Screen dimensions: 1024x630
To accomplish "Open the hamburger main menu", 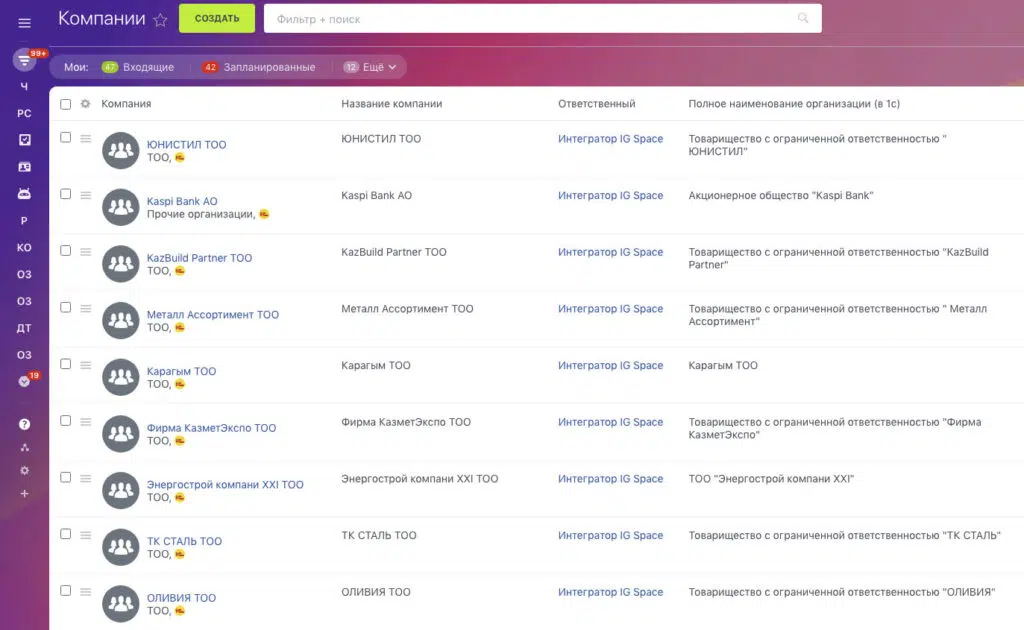I will point(24,23).
